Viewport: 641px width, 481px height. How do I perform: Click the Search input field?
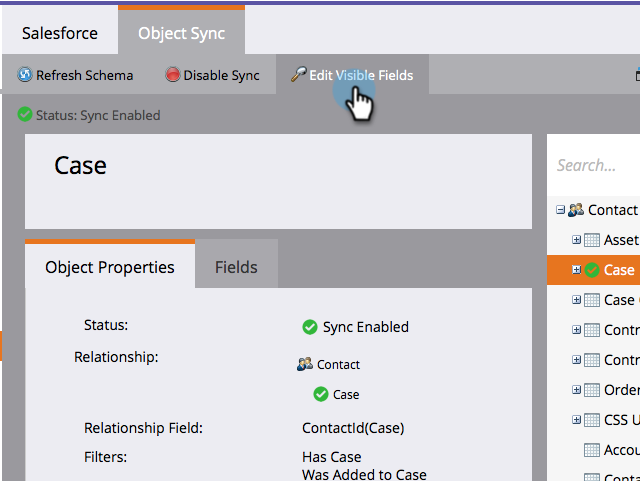pyautogui.click(x=596, y=165)
